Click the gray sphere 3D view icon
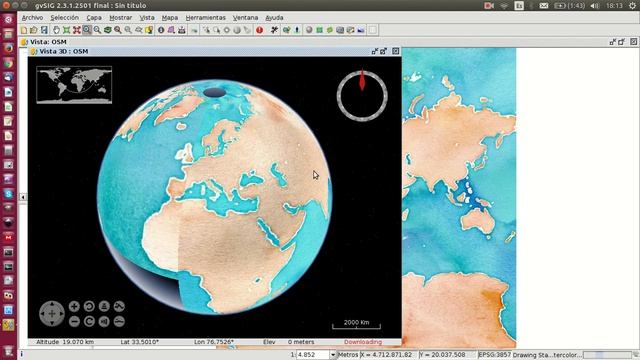The width and height of the screenshot is (640, 360). point(309,30)
